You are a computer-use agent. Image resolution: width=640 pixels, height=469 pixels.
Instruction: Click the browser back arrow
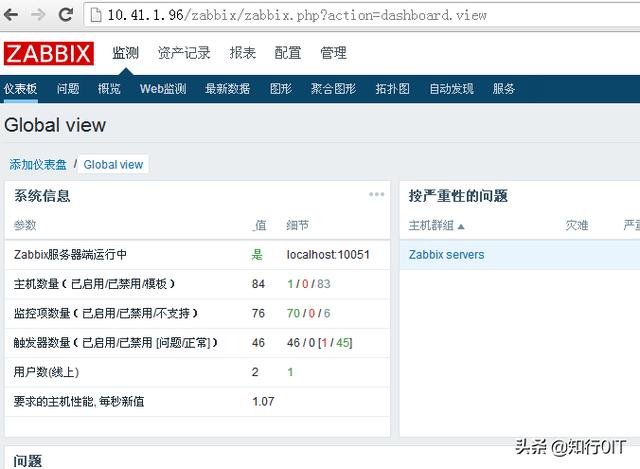tap(11, 15)
